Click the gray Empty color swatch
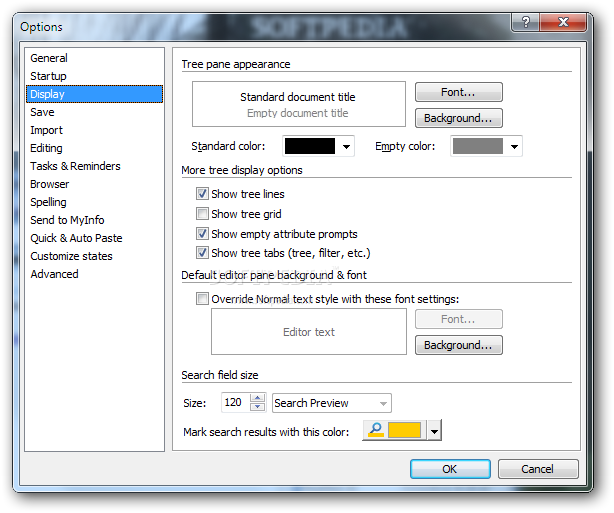 [x=478, y=146]
